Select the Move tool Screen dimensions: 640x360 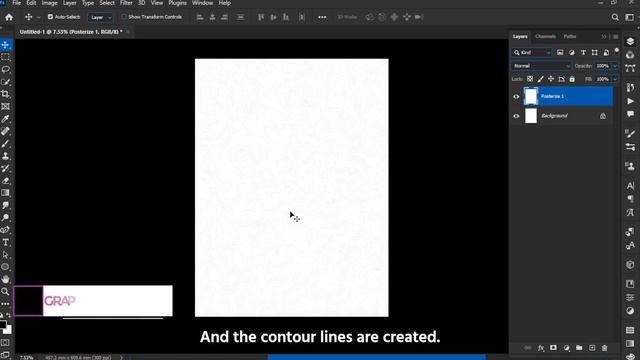tap(5, 44)
